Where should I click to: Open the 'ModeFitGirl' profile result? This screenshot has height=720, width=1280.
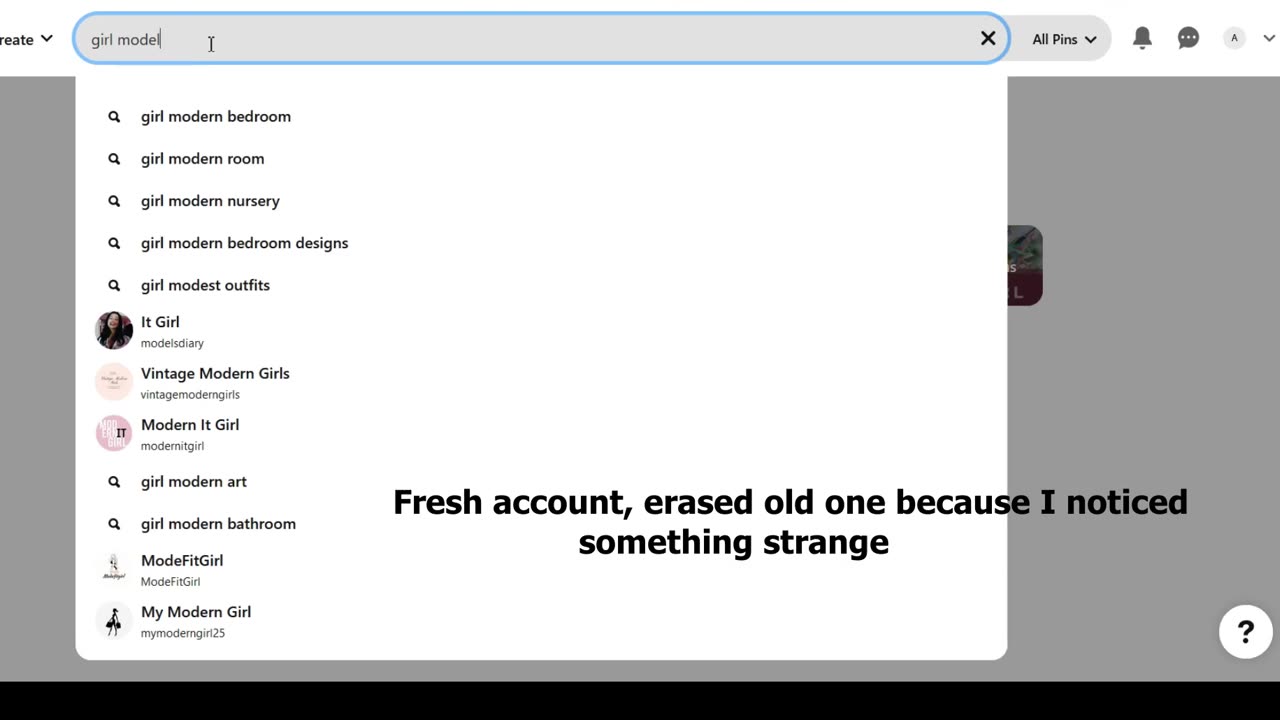(x=541, y=569)
